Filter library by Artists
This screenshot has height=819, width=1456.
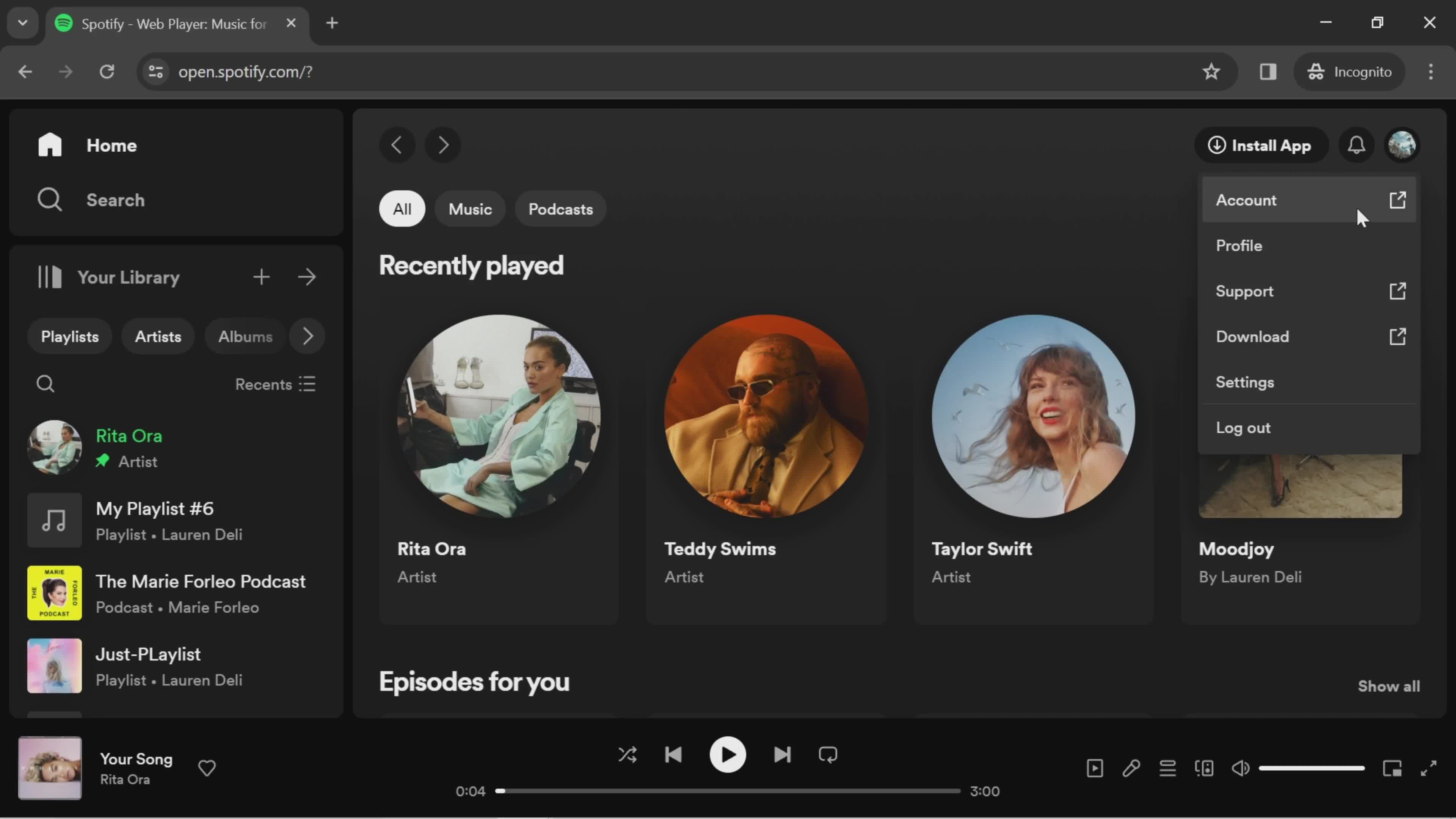158,336
